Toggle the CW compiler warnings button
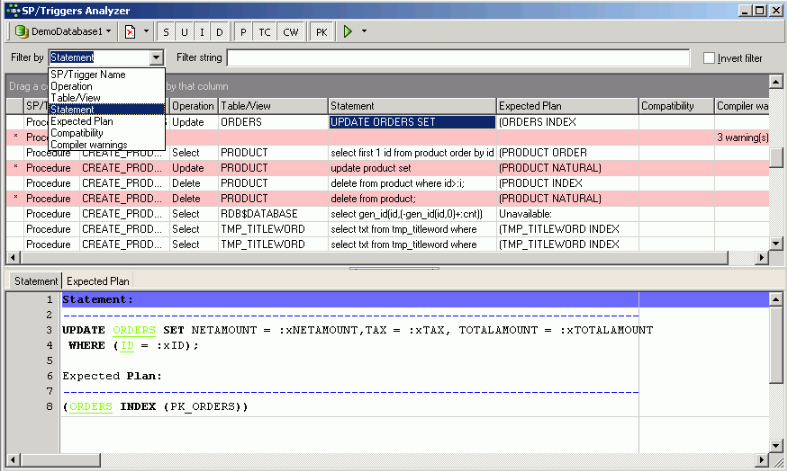Viewport: 787px width, 471px height. click(290, 32)
